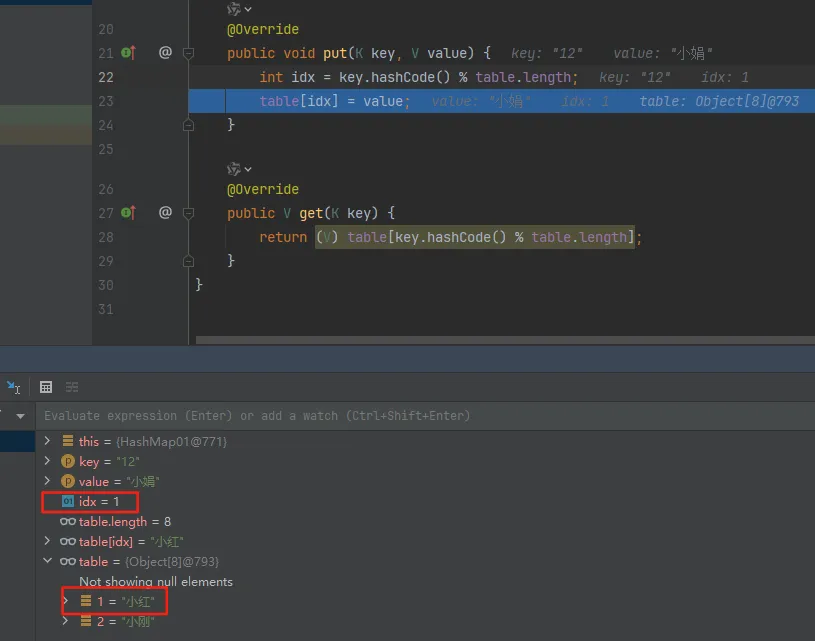The image size is (815, 641).
Task: Click the inline hint 'table: Object[8]@793'
Action: point(719,101)
